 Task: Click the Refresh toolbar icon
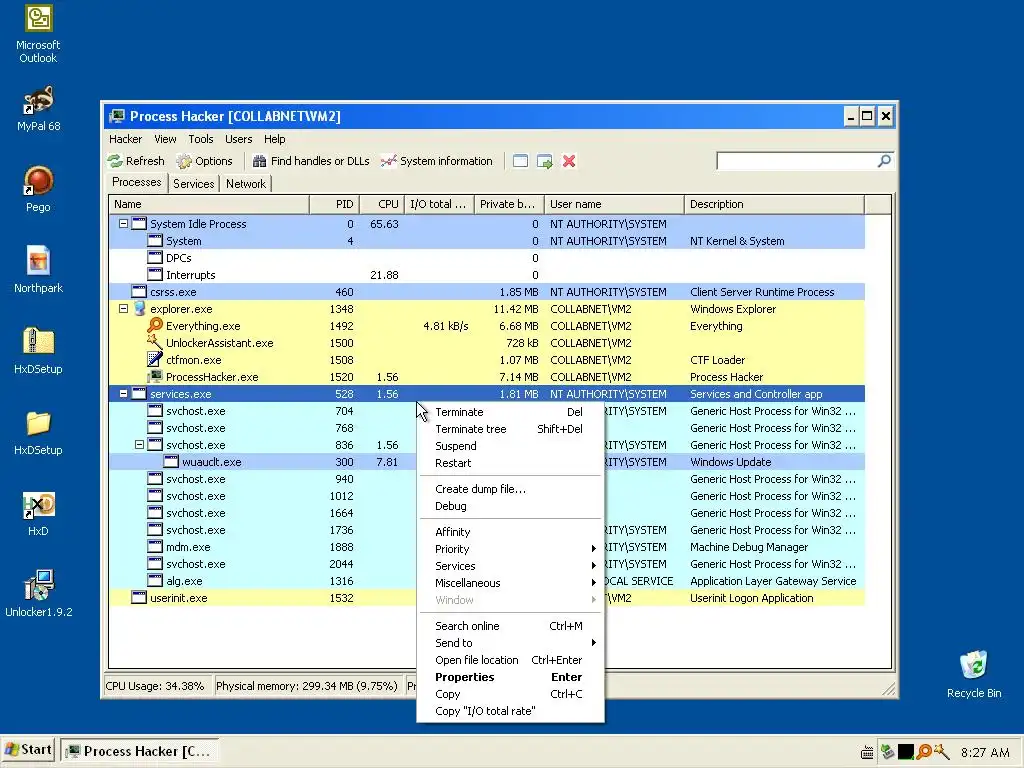click(x=116, y=161)
